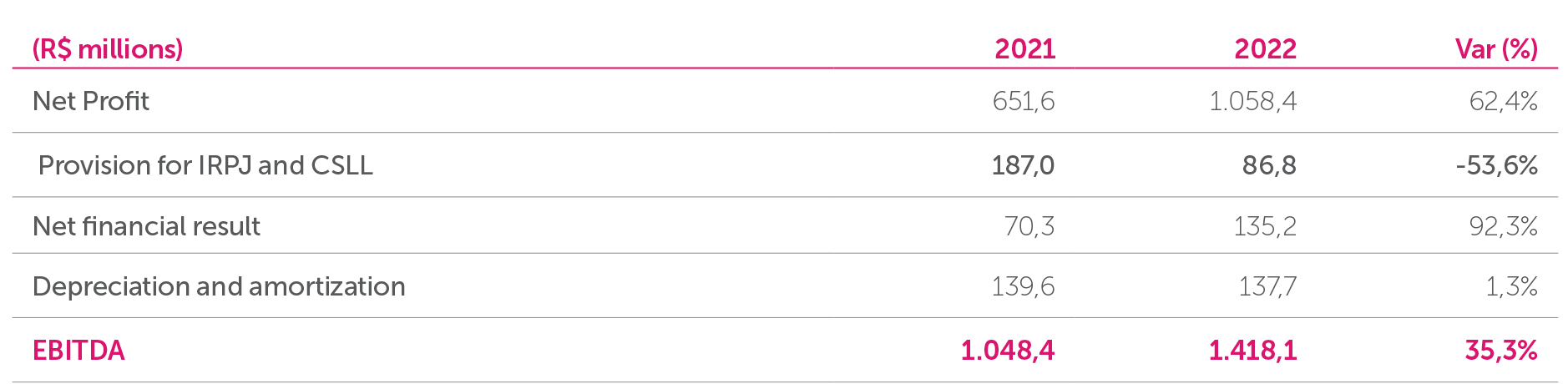
Task: Click the "Var (%)" column header
Action: [x=1495, y=49]
